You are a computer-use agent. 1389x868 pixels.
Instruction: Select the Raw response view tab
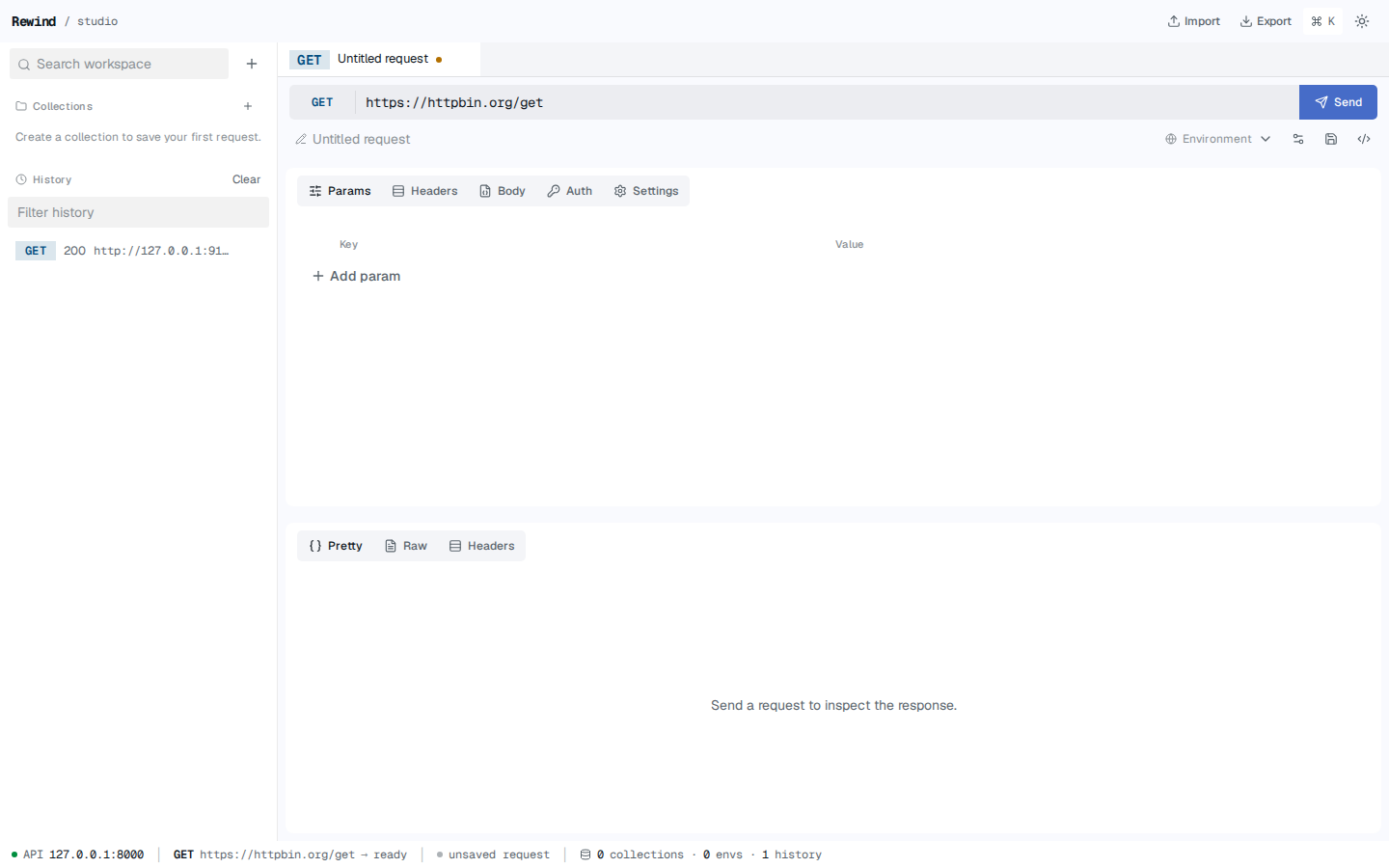click(x=406, y=546)
